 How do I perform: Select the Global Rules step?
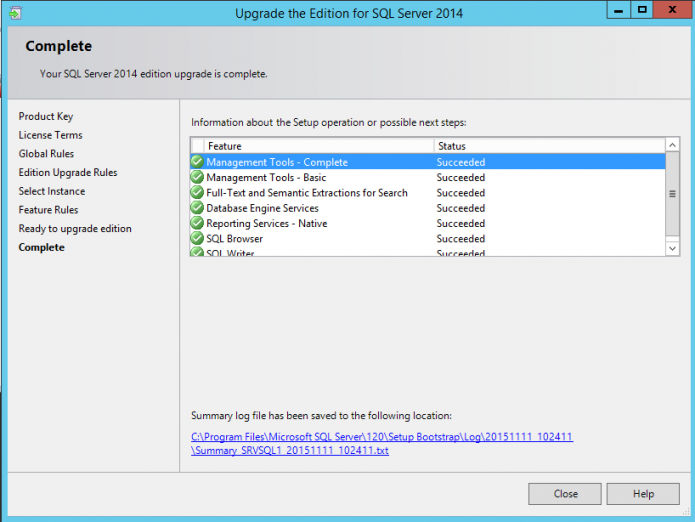[46, 154]
